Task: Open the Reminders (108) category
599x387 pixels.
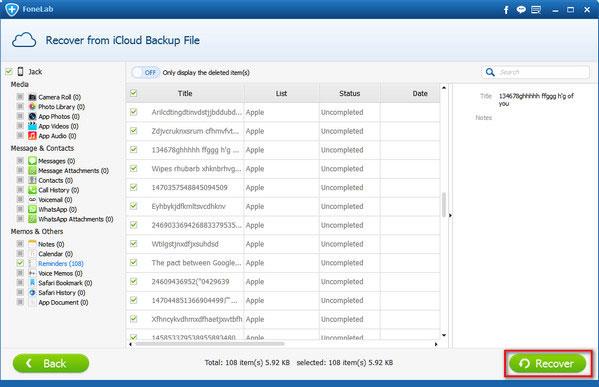Action: tap(61, 264)
